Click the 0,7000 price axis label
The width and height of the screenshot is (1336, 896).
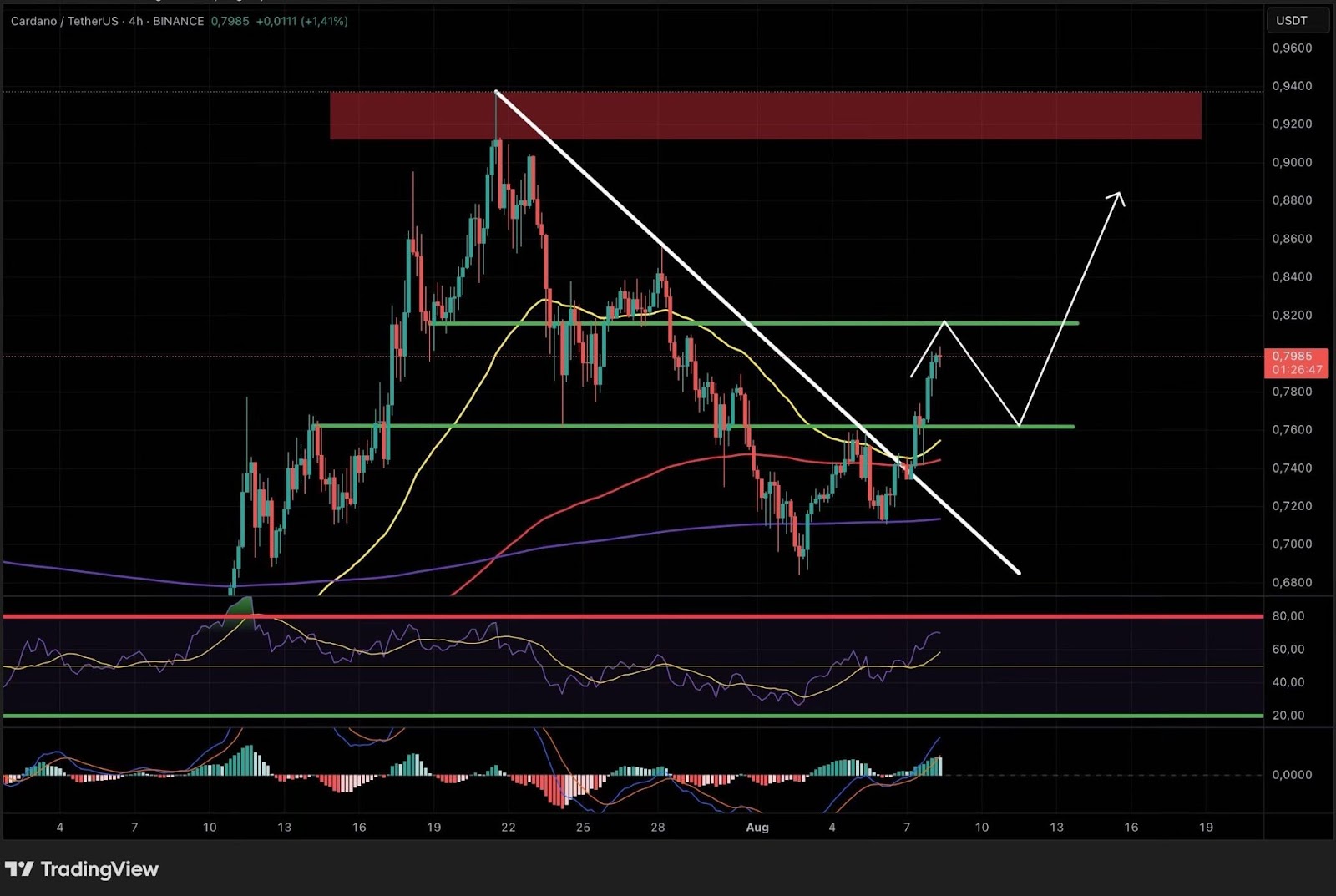point(1292,544)
